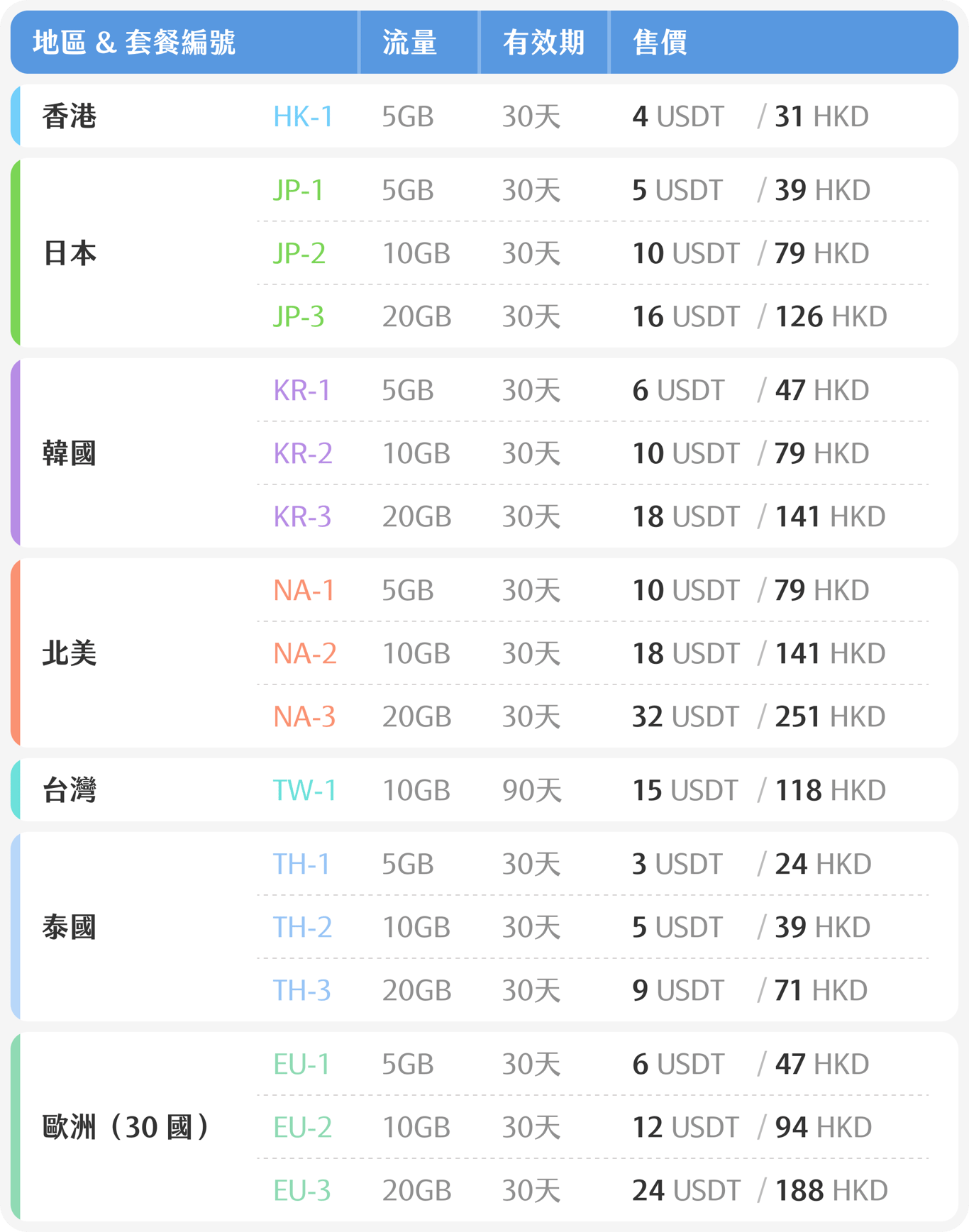Select the 香港 region label
969x1232 pixels.
(x=69, y=116)
